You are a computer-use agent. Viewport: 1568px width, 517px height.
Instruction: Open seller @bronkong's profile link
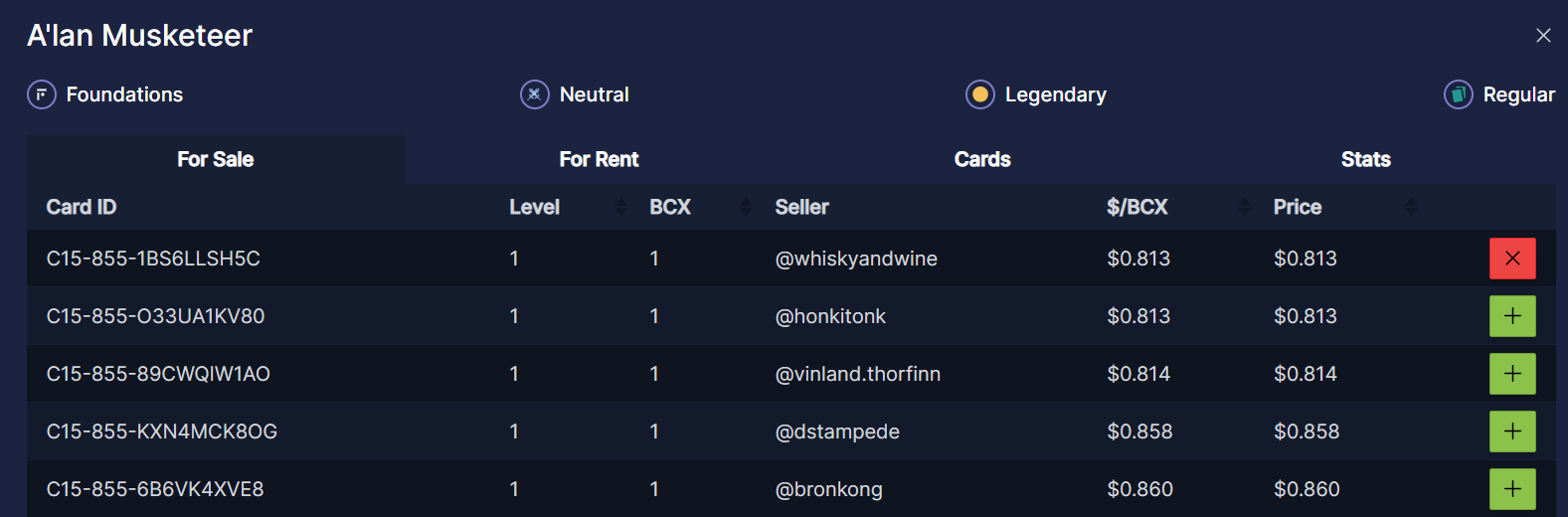click(828, 489)
